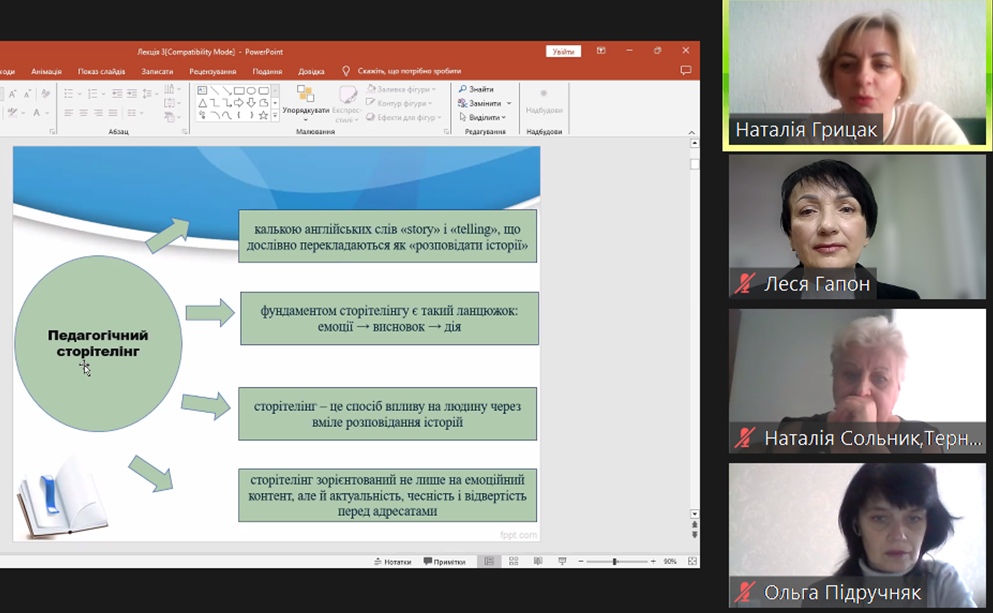Click the 90% zoom level text
993x613 pixels.
pos(670,561)
